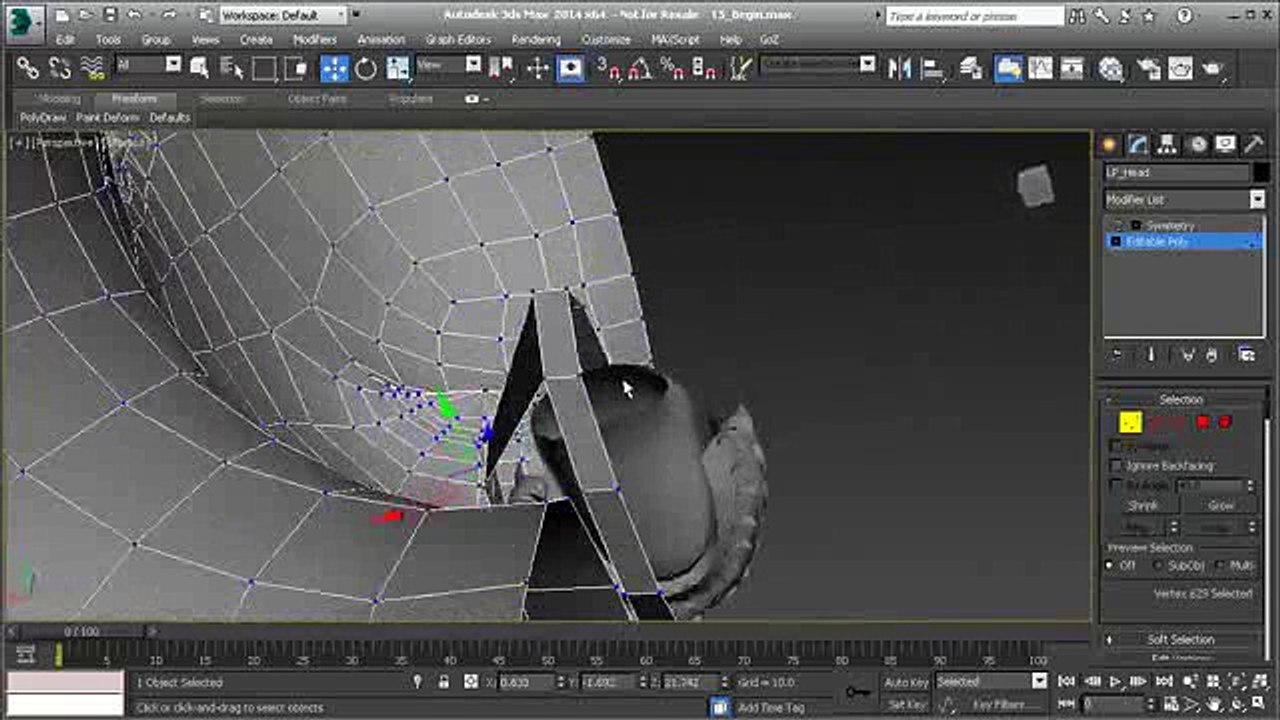
Task: Switch to the Freeform ribbon tab
Action: click(x=134, y=99)
